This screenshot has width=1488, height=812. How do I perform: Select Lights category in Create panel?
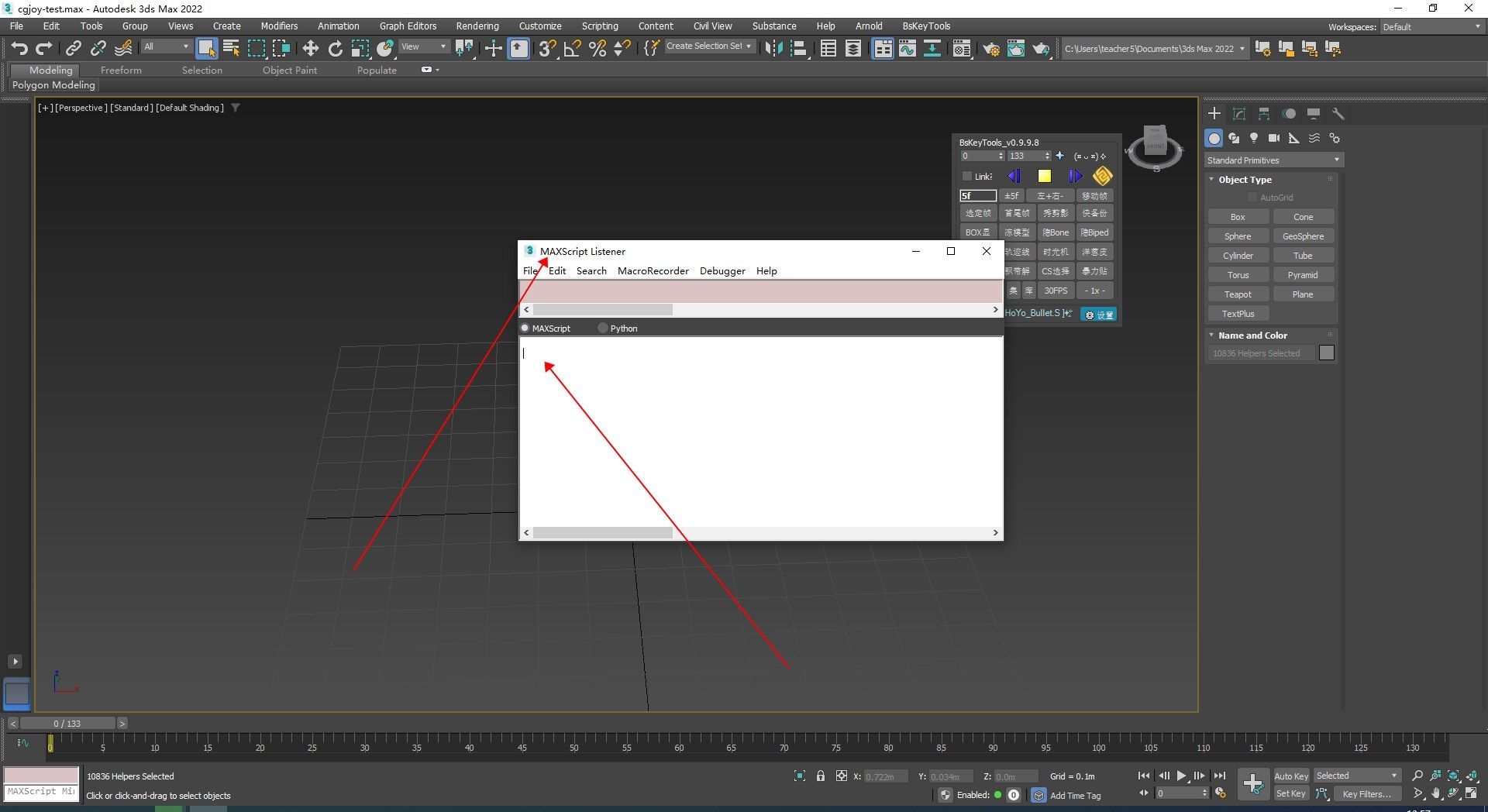pyautogui.click(x=1253, y=138)
